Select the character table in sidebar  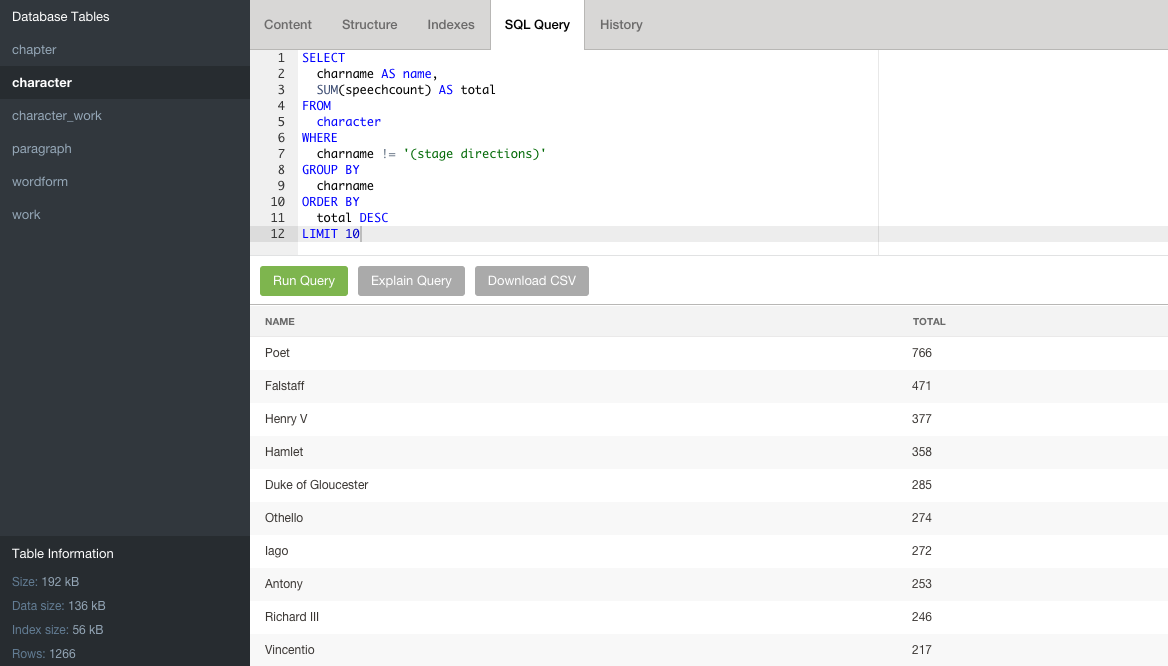pos(42,83)
